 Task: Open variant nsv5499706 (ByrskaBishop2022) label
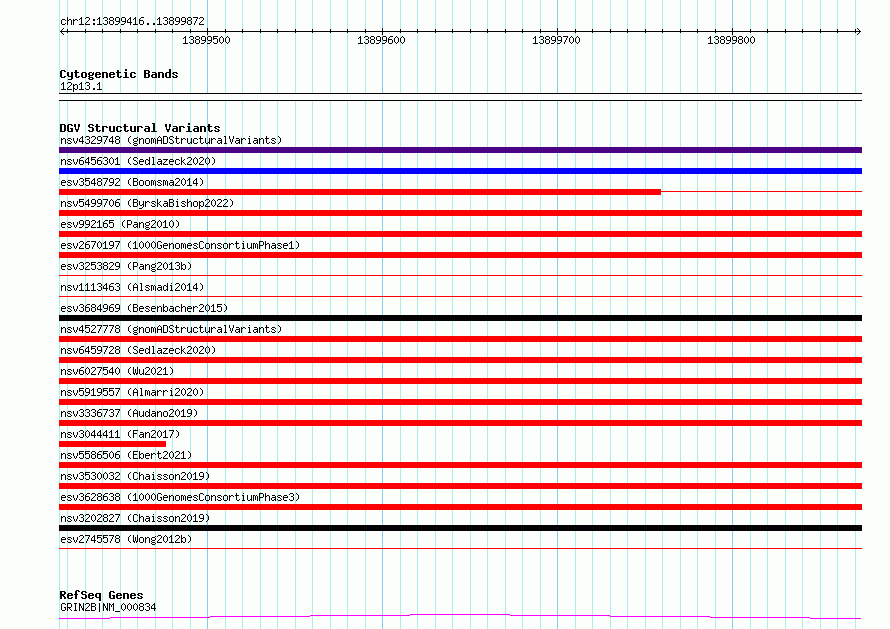147,203
